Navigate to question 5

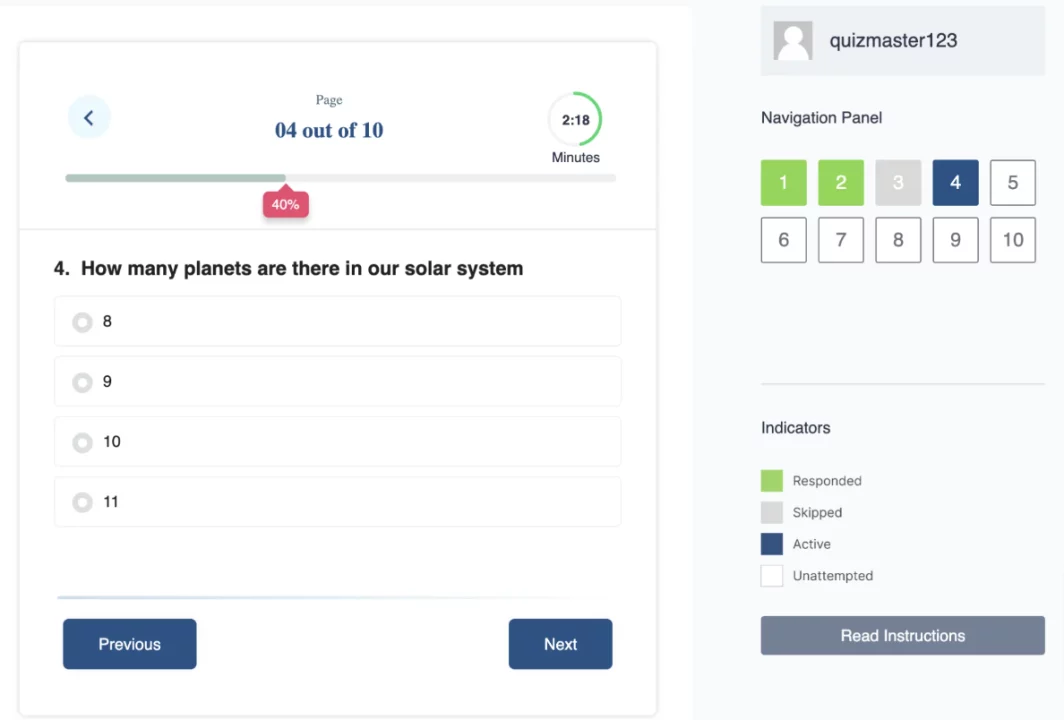pos(1012,183)
